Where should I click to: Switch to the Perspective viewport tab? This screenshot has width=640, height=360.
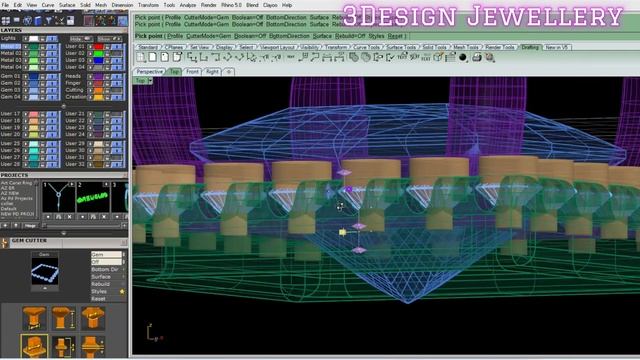149,71
